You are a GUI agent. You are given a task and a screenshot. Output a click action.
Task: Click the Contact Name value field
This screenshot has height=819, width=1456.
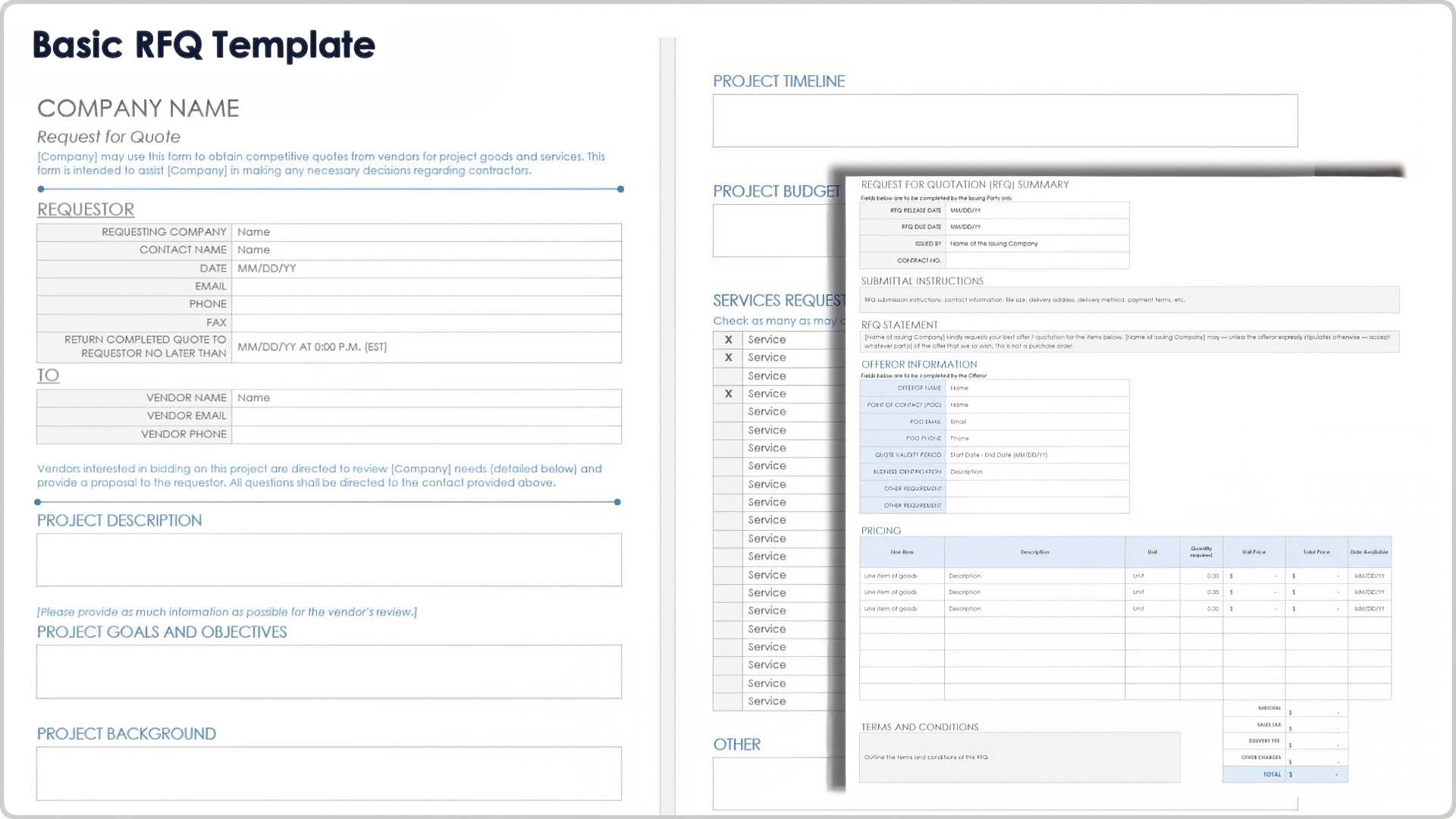pos(426,250)
